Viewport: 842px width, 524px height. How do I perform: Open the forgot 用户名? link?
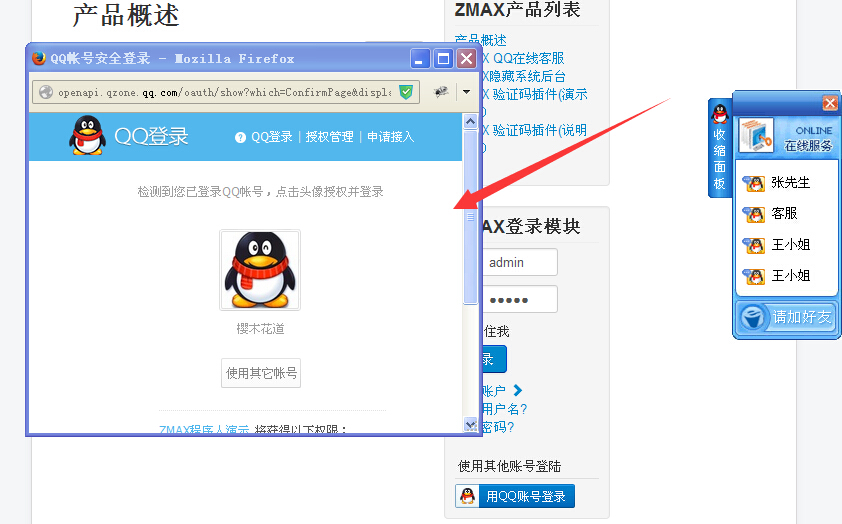coord(504,409)
